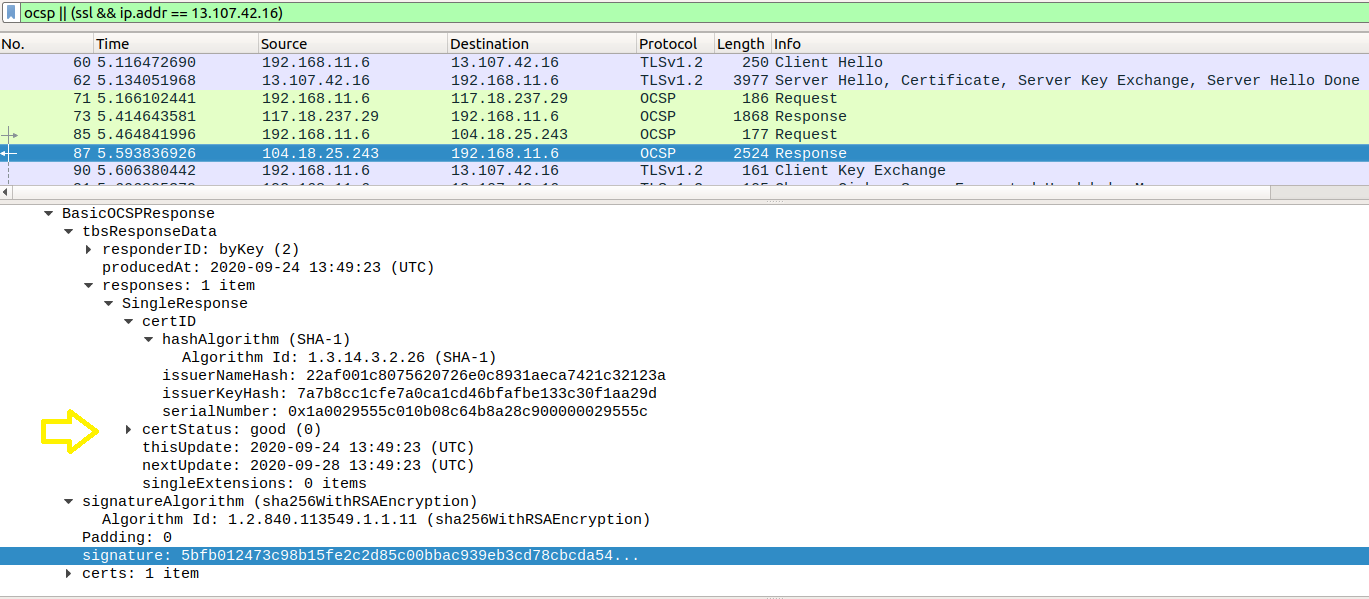
Task: Select Algorithm Id 1.2.840.113549.1.1.11 line
Action: [376, 519]
